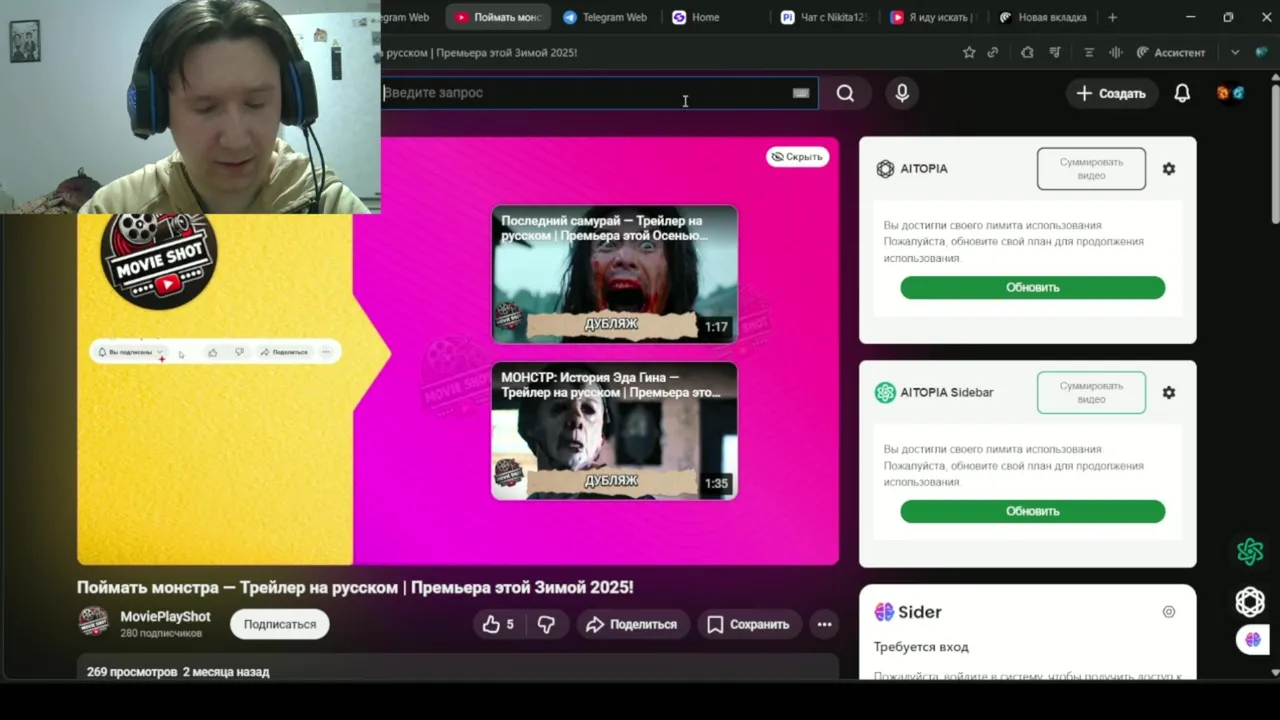Click the audio waveform icon in toolbar
1280x720 pixels.
[1116, 52]
